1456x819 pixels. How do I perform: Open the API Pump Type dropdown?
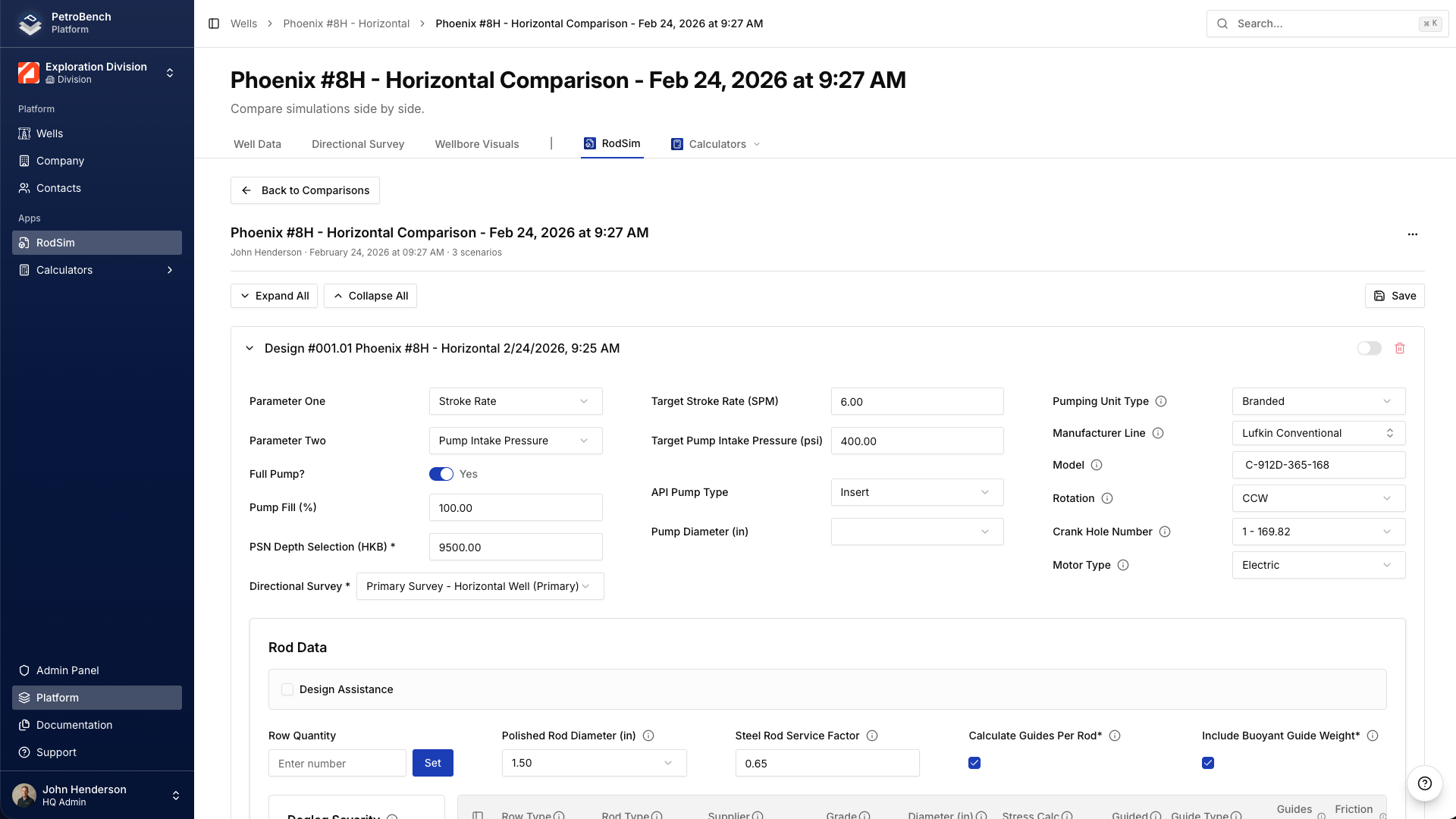(917, 492)
